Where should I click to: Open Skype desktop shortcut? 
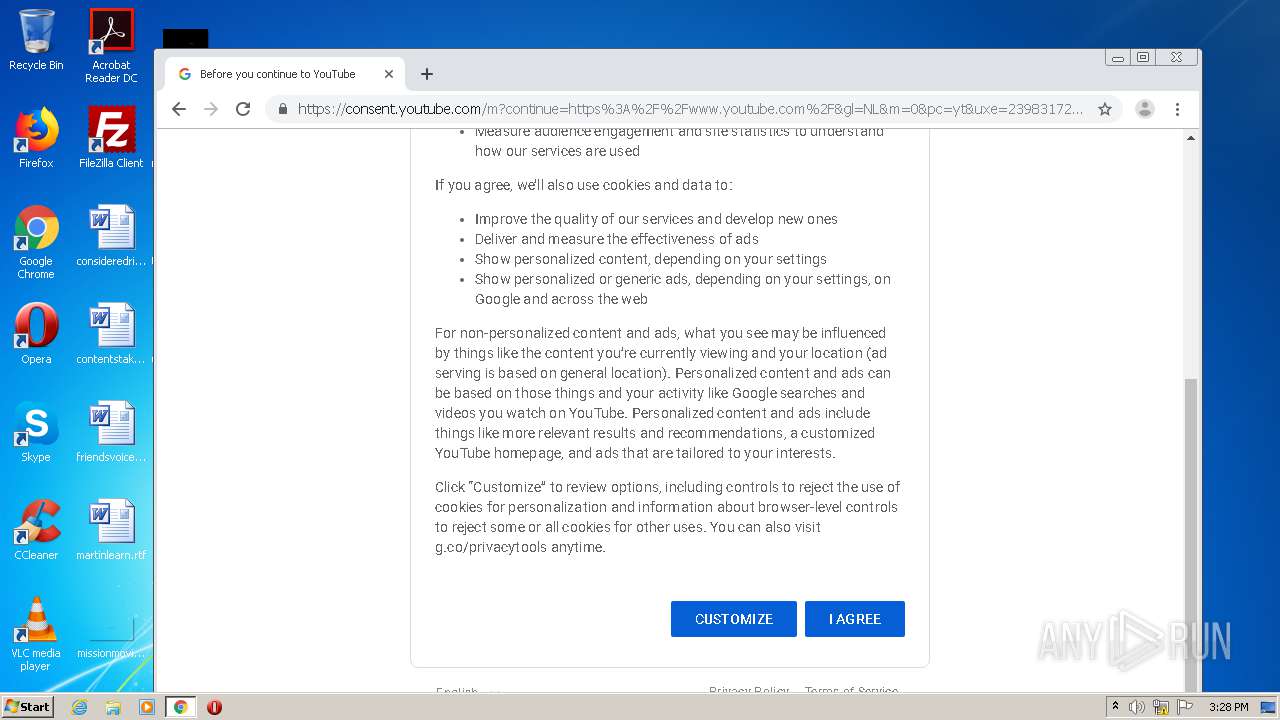click(36, 433)
